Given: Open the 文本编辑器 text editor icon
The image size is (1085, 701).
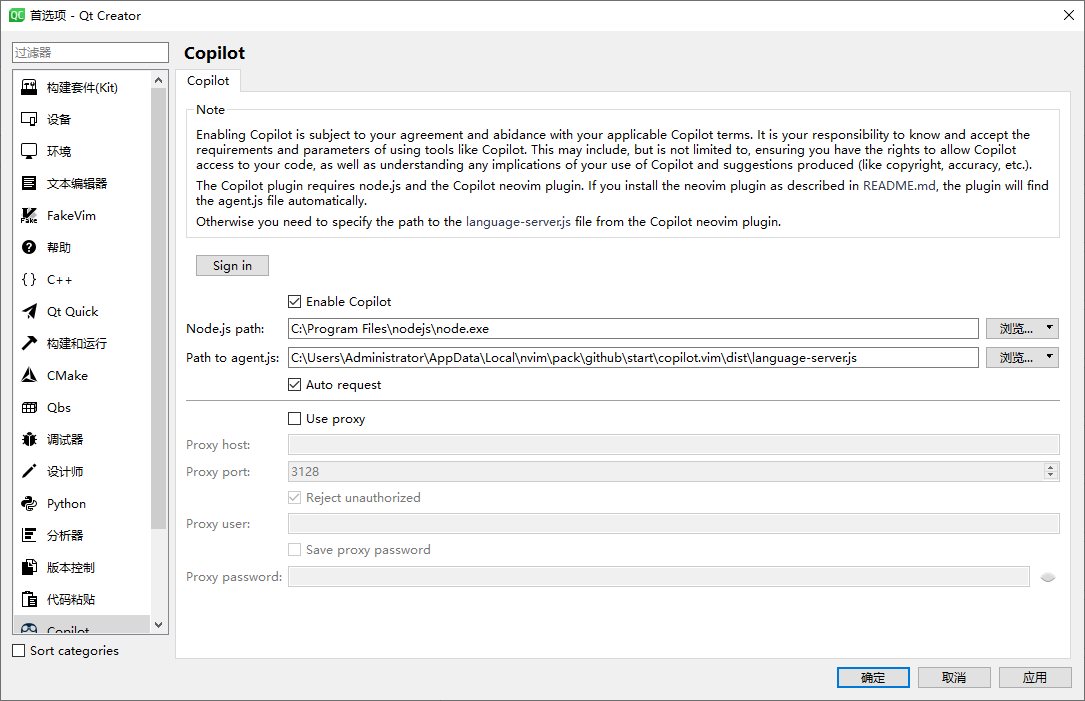Looking at the screenshot, I should (x=29, y=184).
